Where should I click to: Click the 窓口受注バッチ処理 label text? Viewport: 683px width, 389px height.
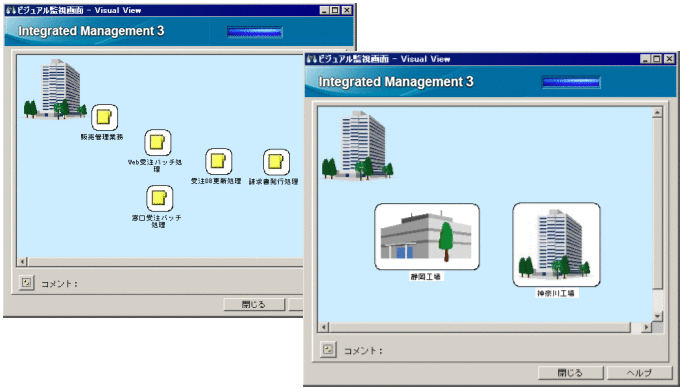157,221
